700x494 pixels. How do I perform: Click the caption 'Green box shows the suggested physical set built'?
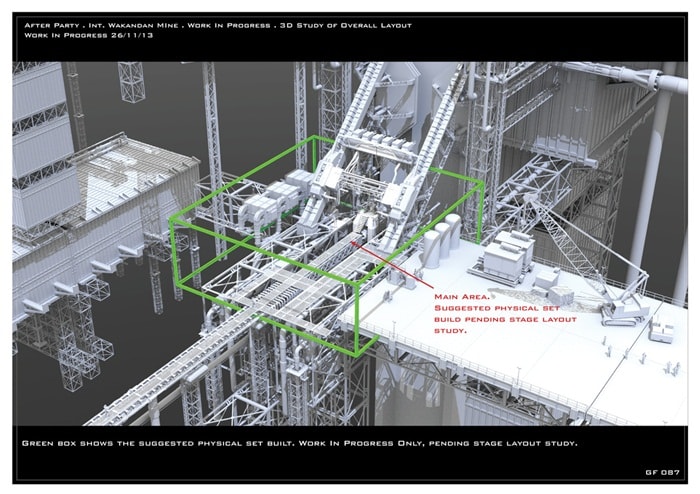(x=158, y=443)
